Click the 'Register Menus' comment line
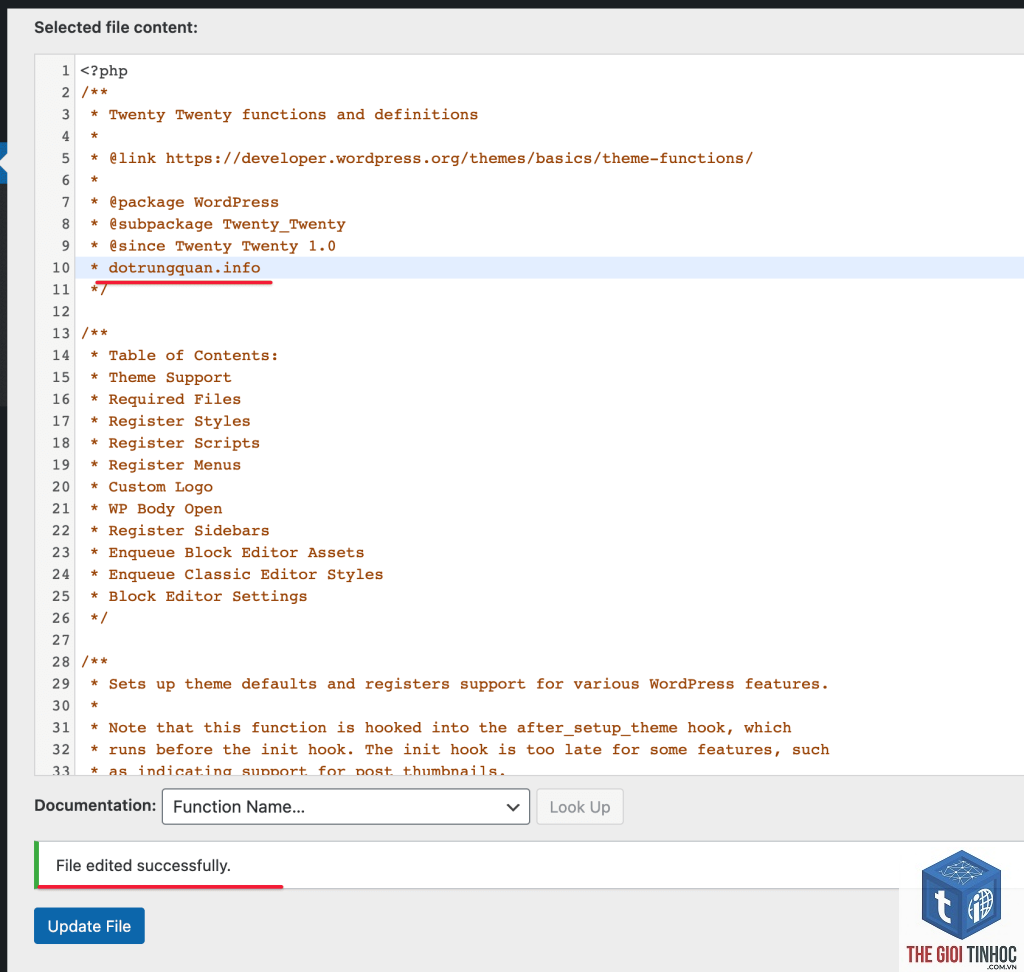 click(174, 465)
